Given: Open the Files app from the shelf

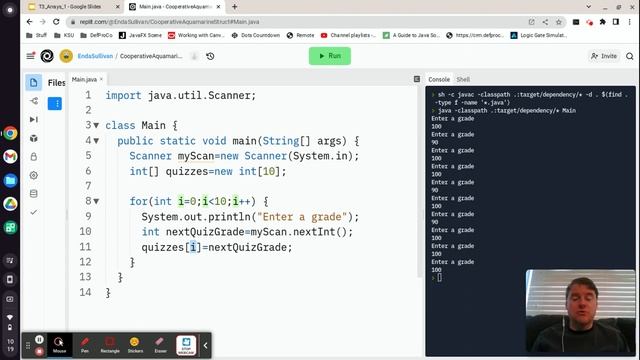Looking at the screenshot, I should 10,180.
